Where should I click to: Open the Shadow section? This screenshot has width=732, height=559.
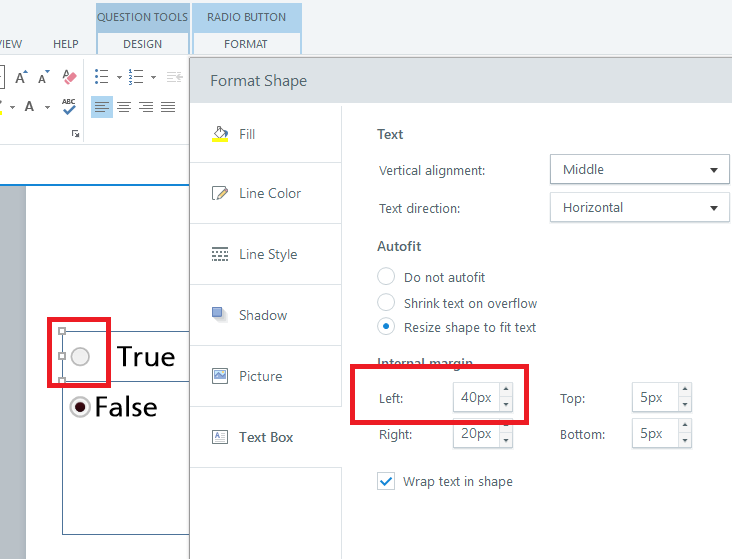[265, 315]
